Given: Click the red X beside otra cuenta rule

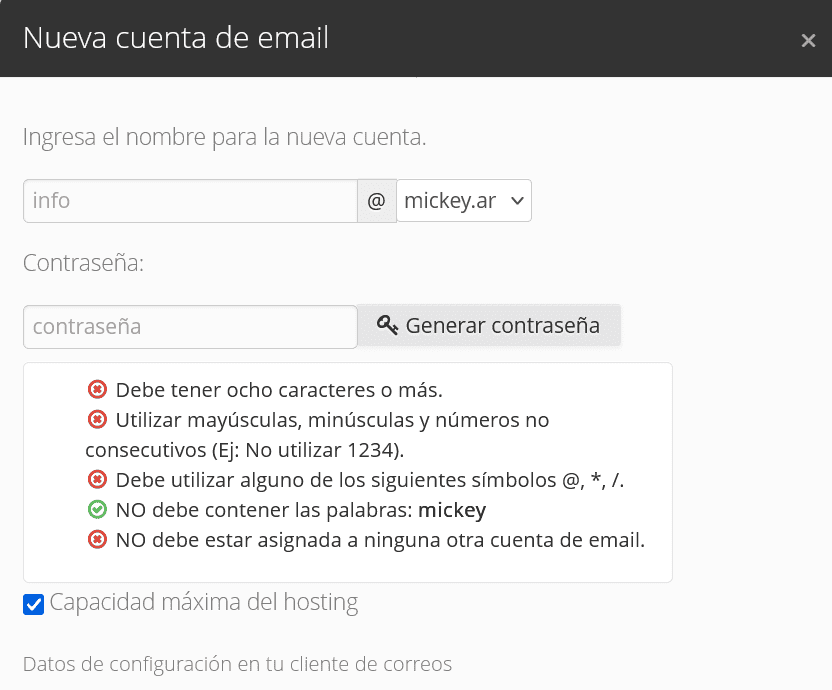Looking at the screenshot, I should pos(97,540).
